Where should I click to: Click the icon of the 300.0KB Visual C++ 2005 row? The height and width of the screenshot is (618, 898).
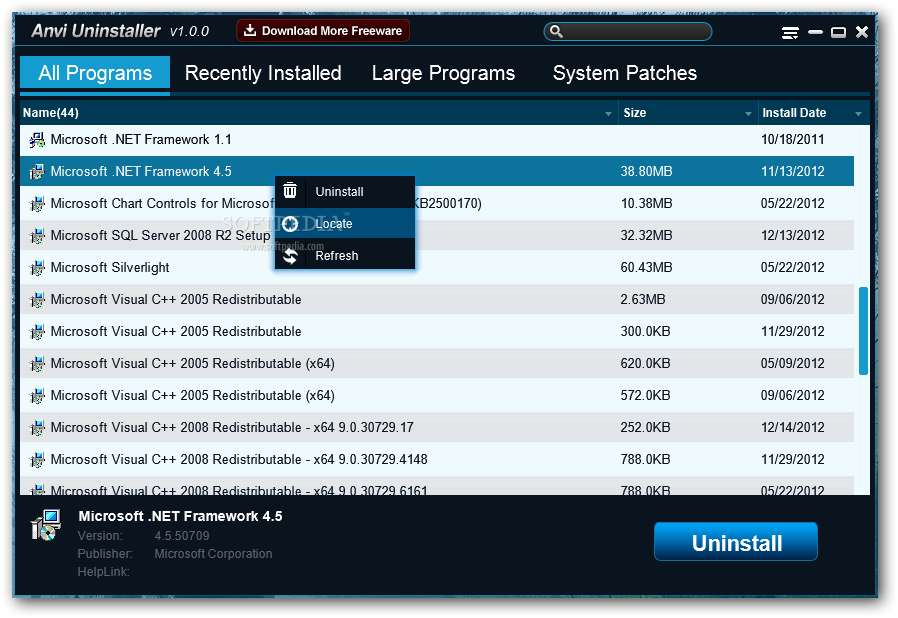[x=37, y=332]
